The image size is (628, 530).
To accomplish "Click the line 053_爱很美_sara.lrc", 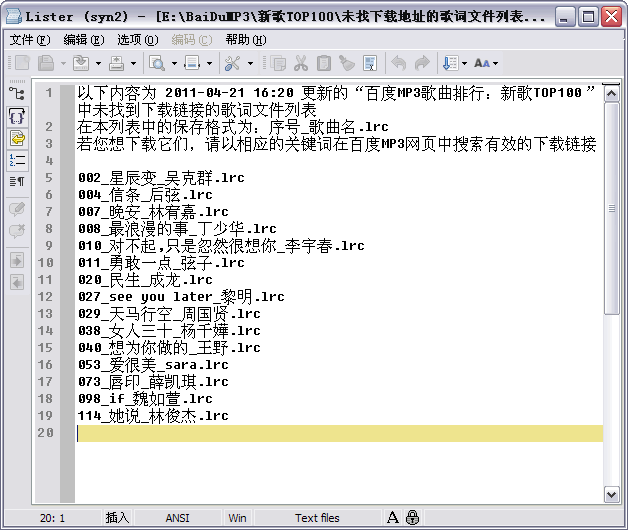I will (153, 365).
